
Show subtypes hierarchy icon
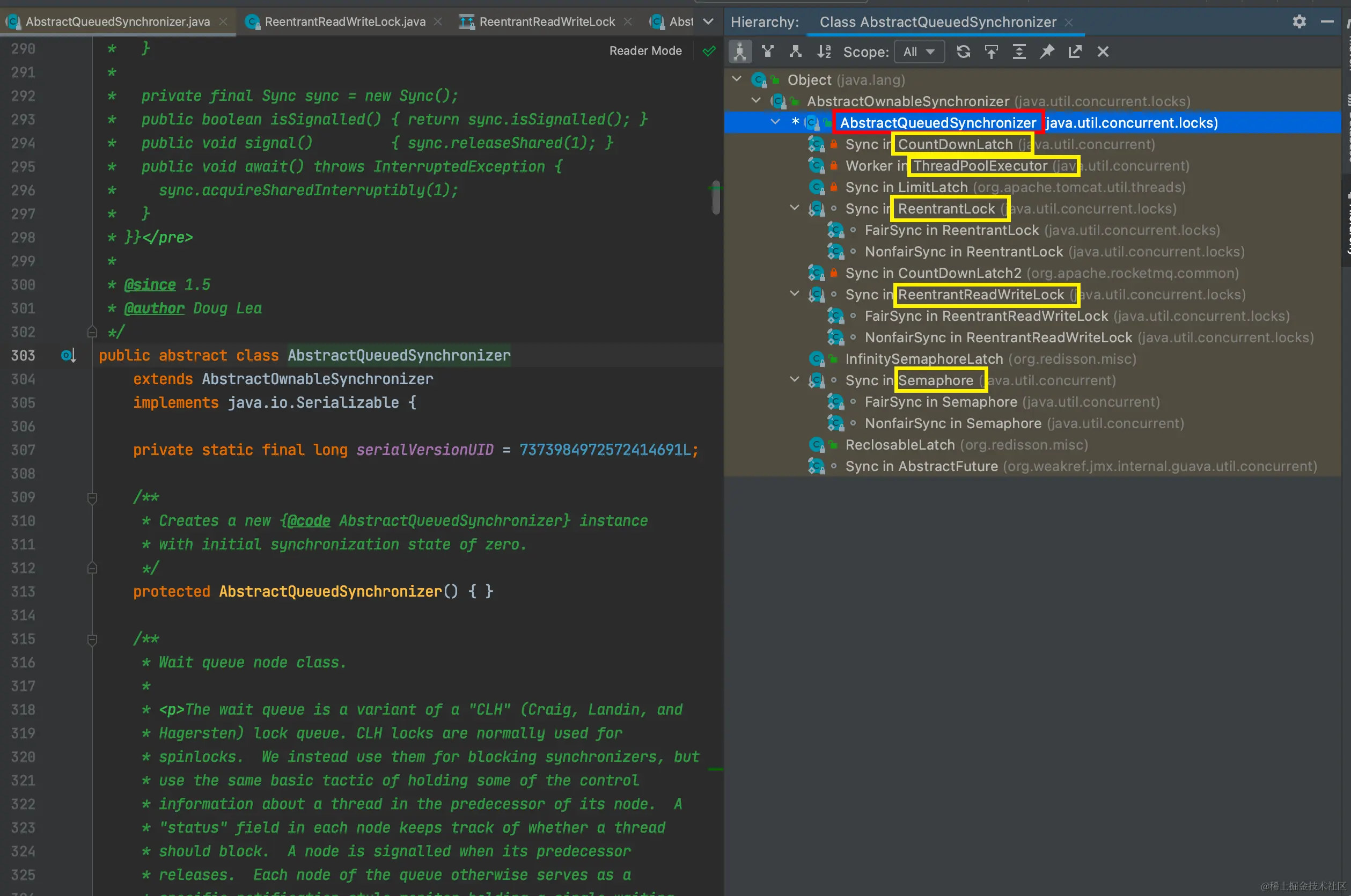(795, 52)
